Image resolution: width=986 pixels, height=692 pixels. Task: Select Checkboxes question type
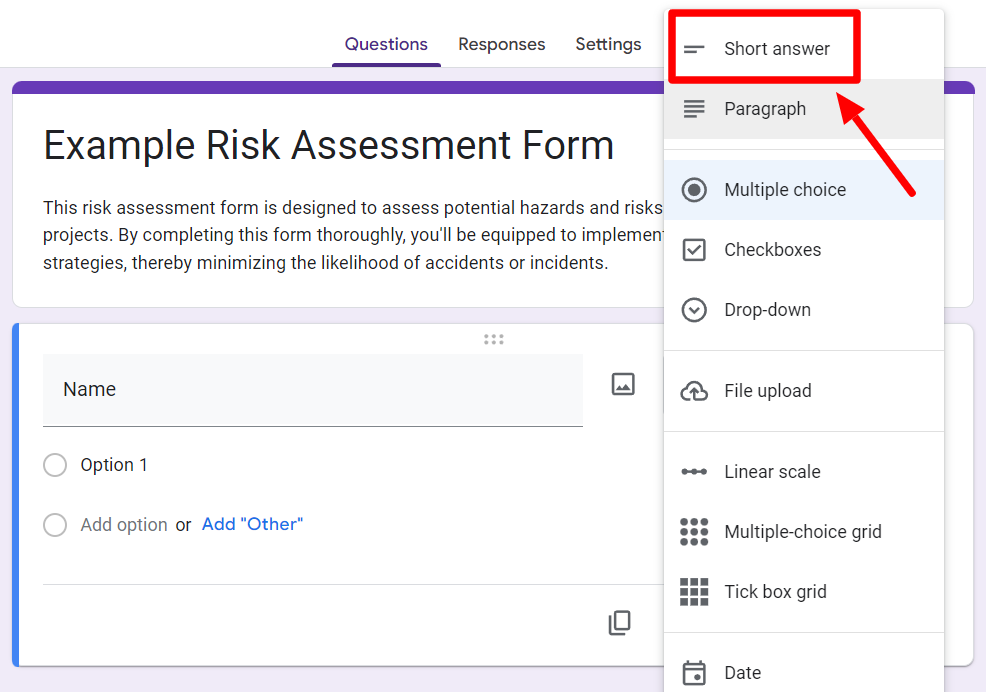point(804,250)
